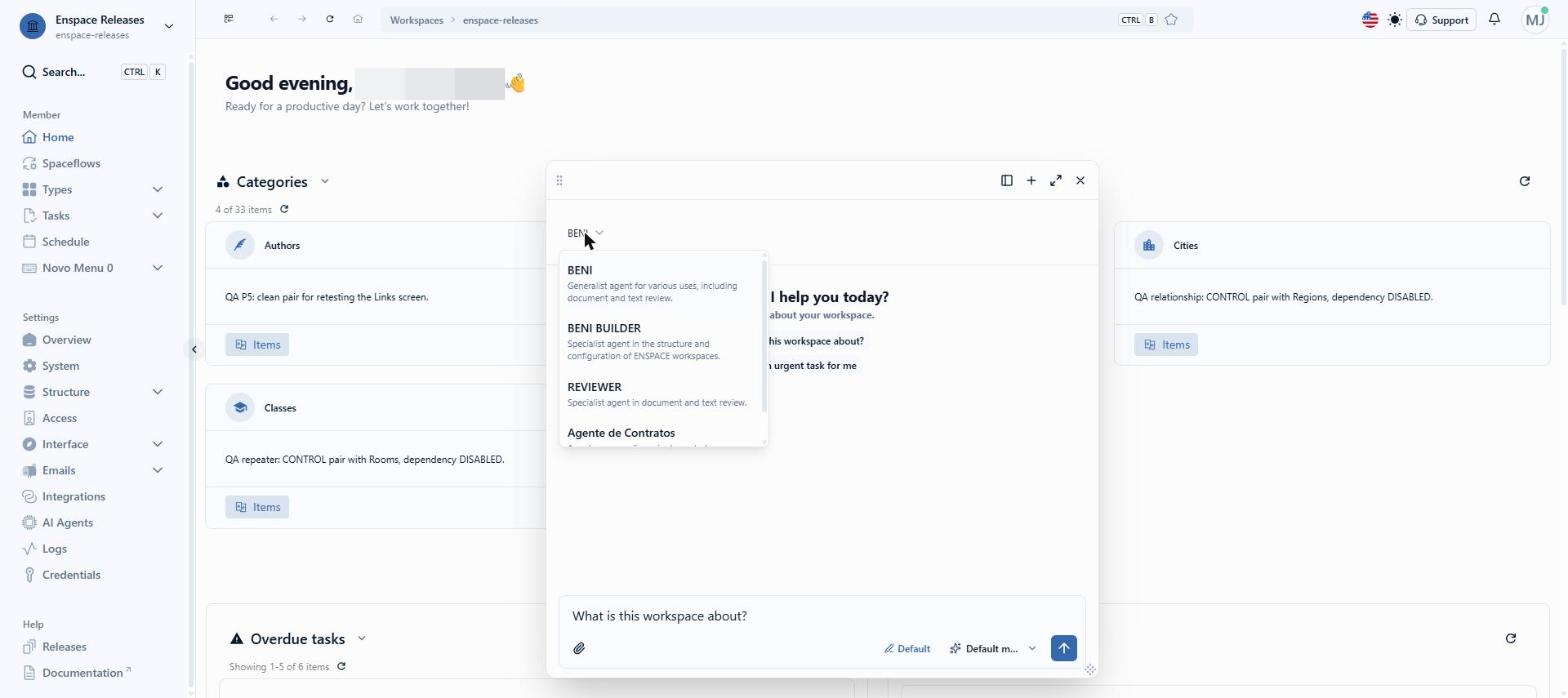
Task: Expand chat panel to fullscreen
Action: (x=1056, y=180)
